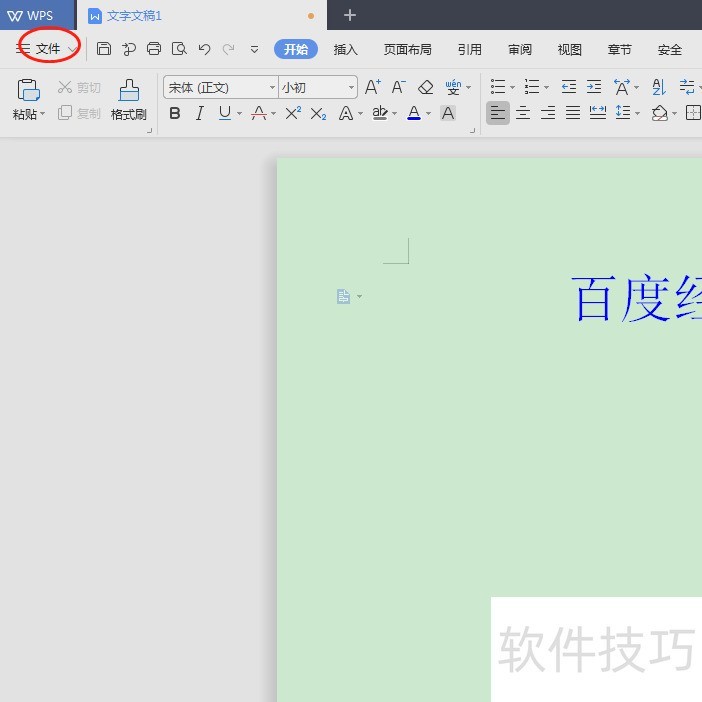This screenshot has height=702, width=702.
Task: Expand underline style dropdown arrow
Action: point(240,114)
